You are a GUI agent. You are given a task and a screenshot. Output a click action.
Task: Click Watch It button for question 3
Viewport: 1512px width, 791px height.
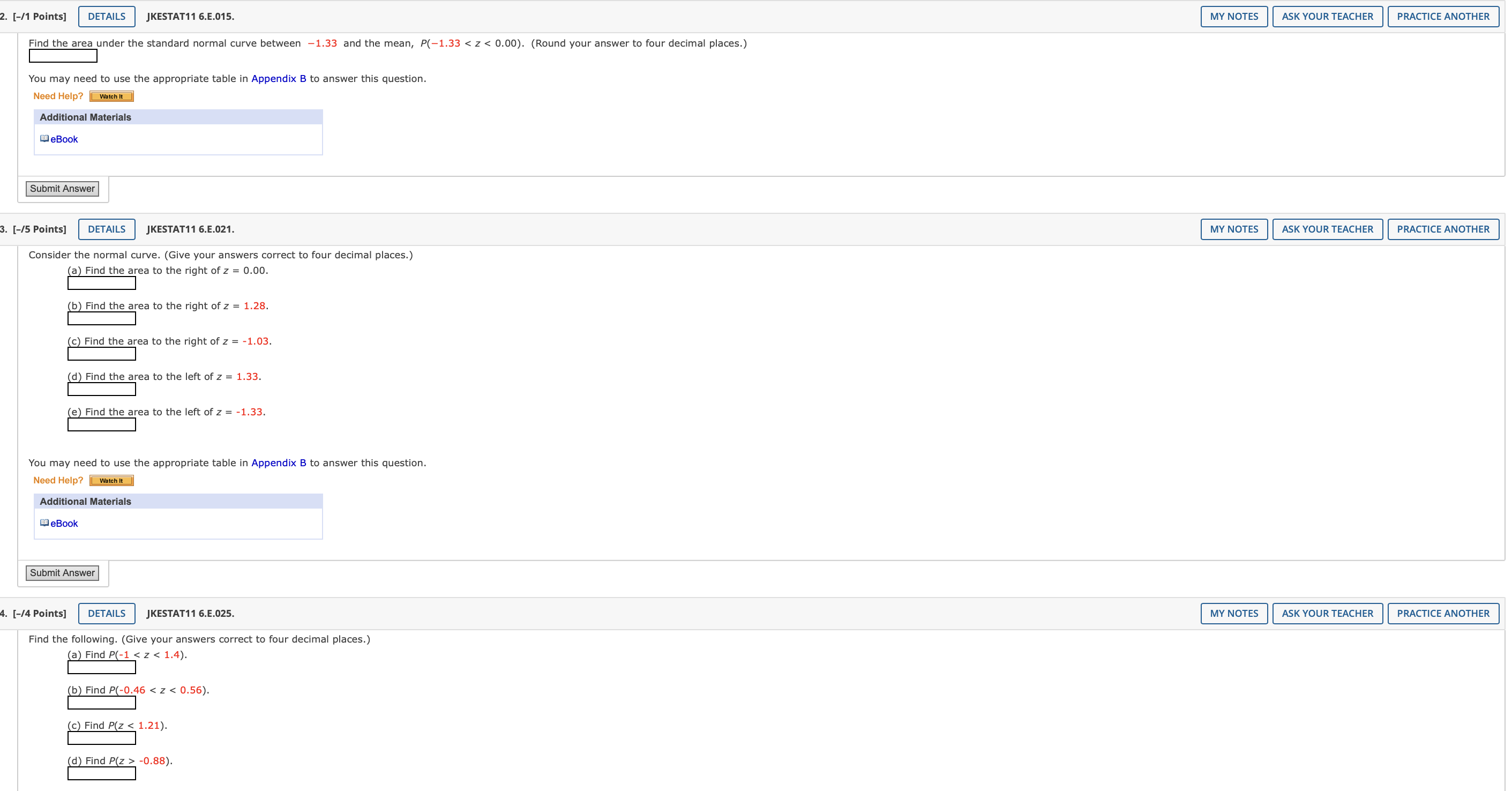coord(111,480)
